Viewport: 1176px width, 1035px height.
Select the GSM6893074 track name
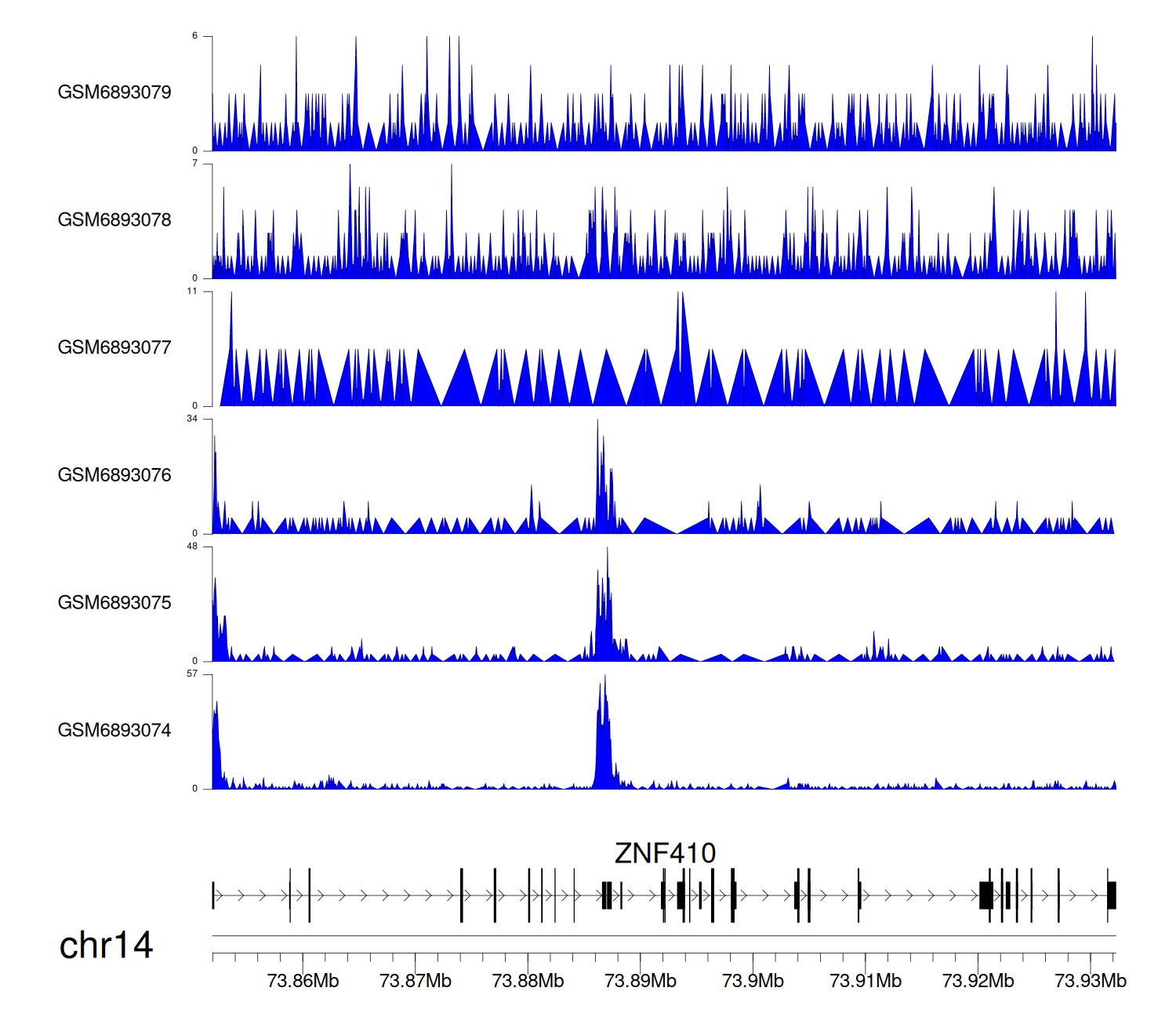[114, 731]
